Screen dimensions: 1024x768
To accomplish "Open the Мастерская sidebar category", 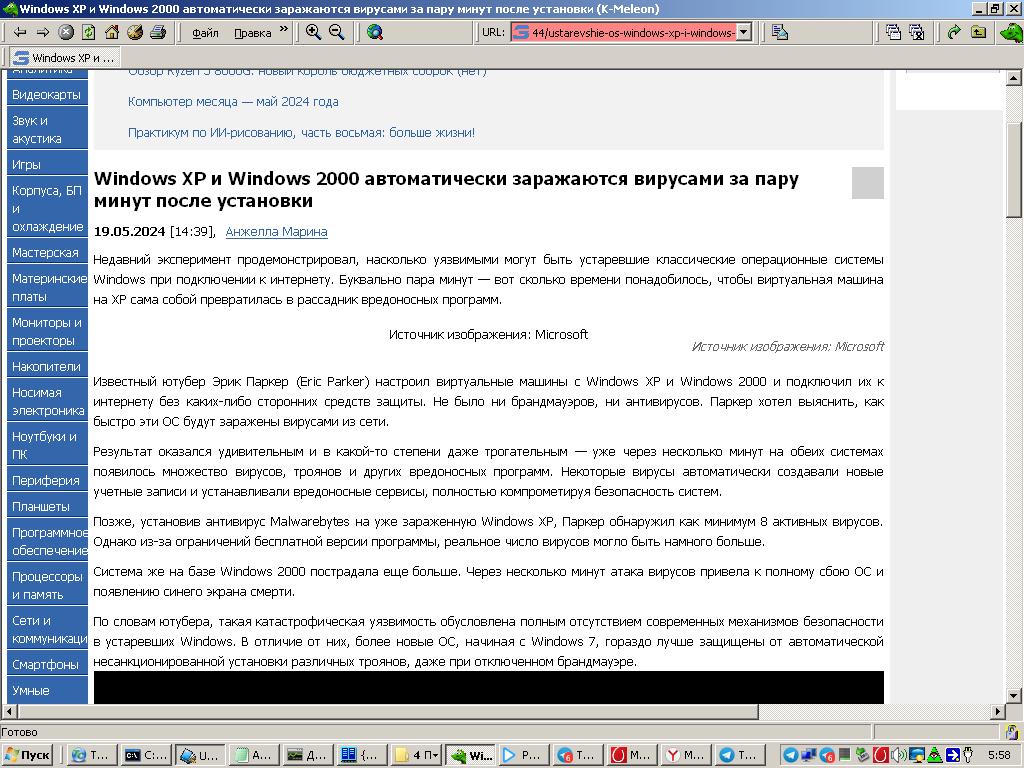I will tap(47, 252).
